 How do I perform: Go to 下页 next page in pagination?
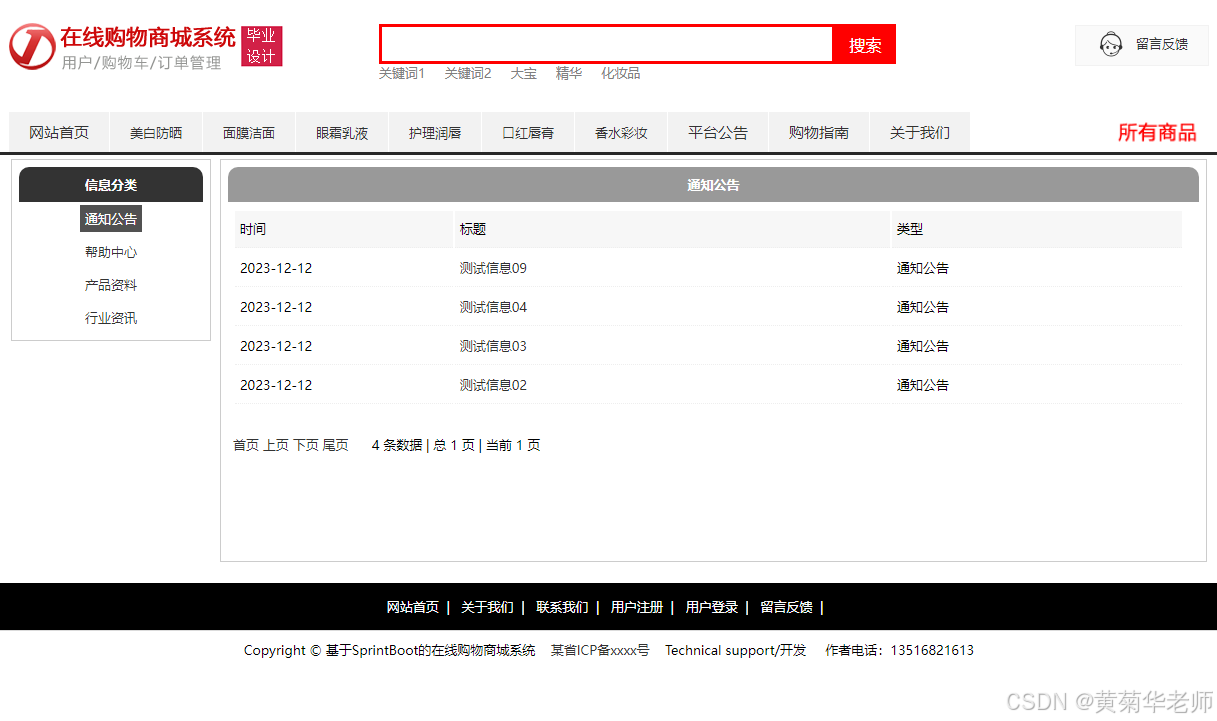(306, 445)
